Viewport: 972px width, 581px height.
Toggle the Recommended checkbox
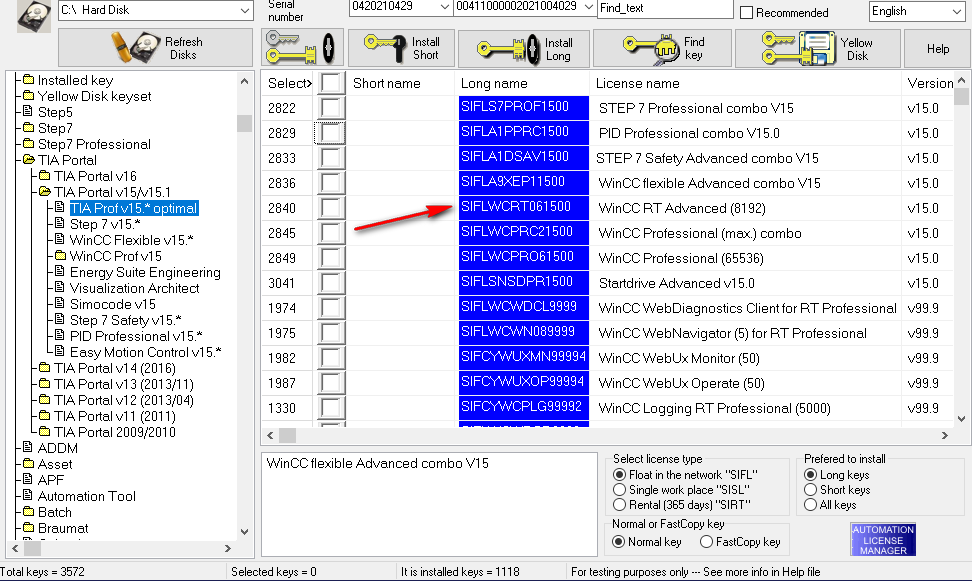click(747, 12)
